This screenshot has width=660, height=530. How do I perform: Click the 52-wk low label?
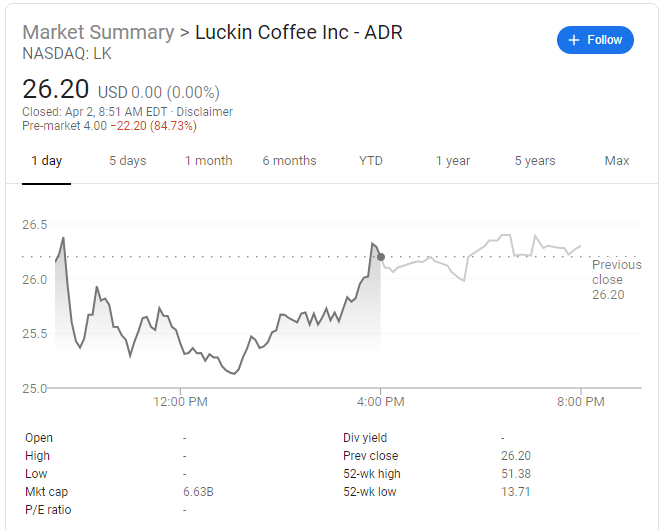pos(370,492)
